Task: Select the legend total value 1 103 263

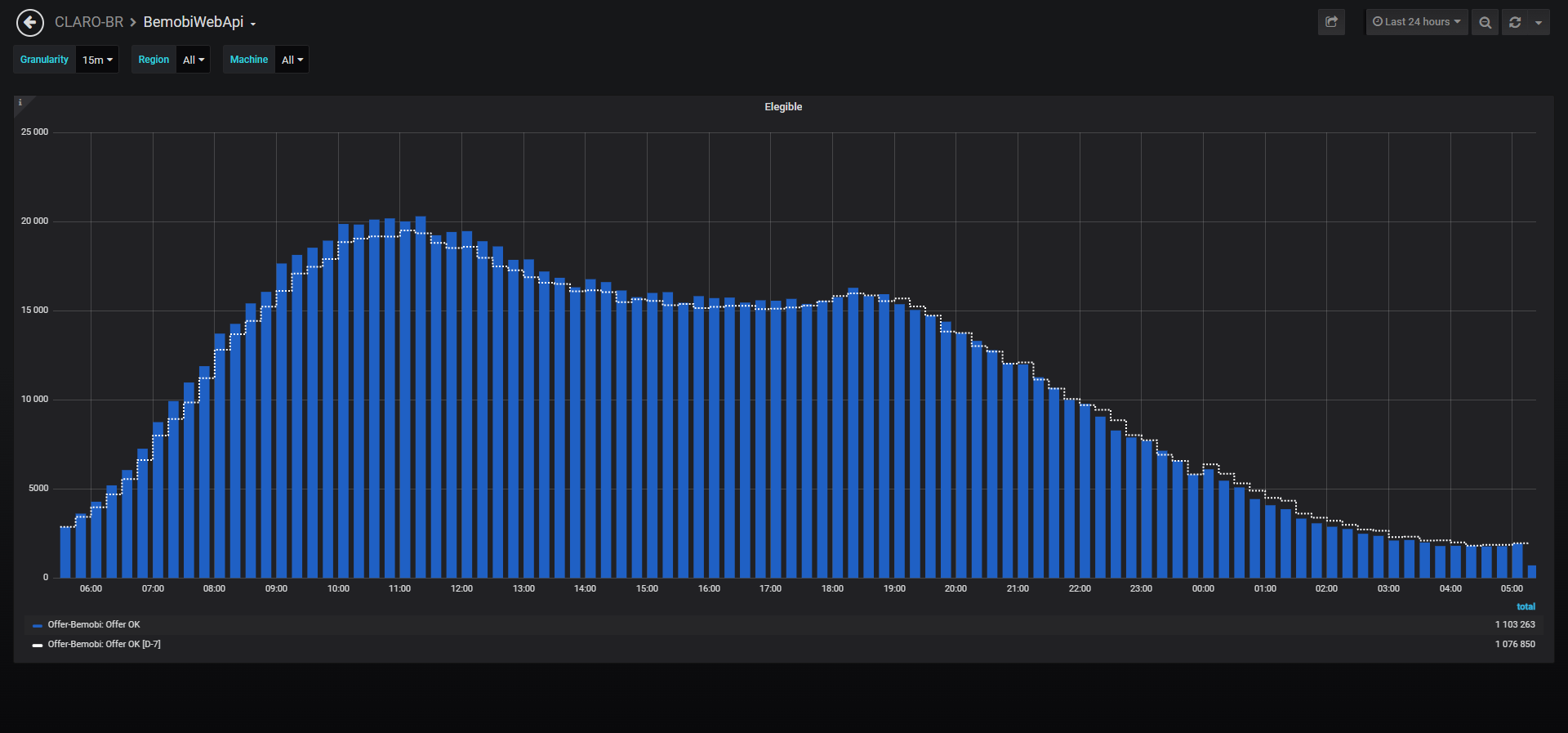Action: 1515,624
